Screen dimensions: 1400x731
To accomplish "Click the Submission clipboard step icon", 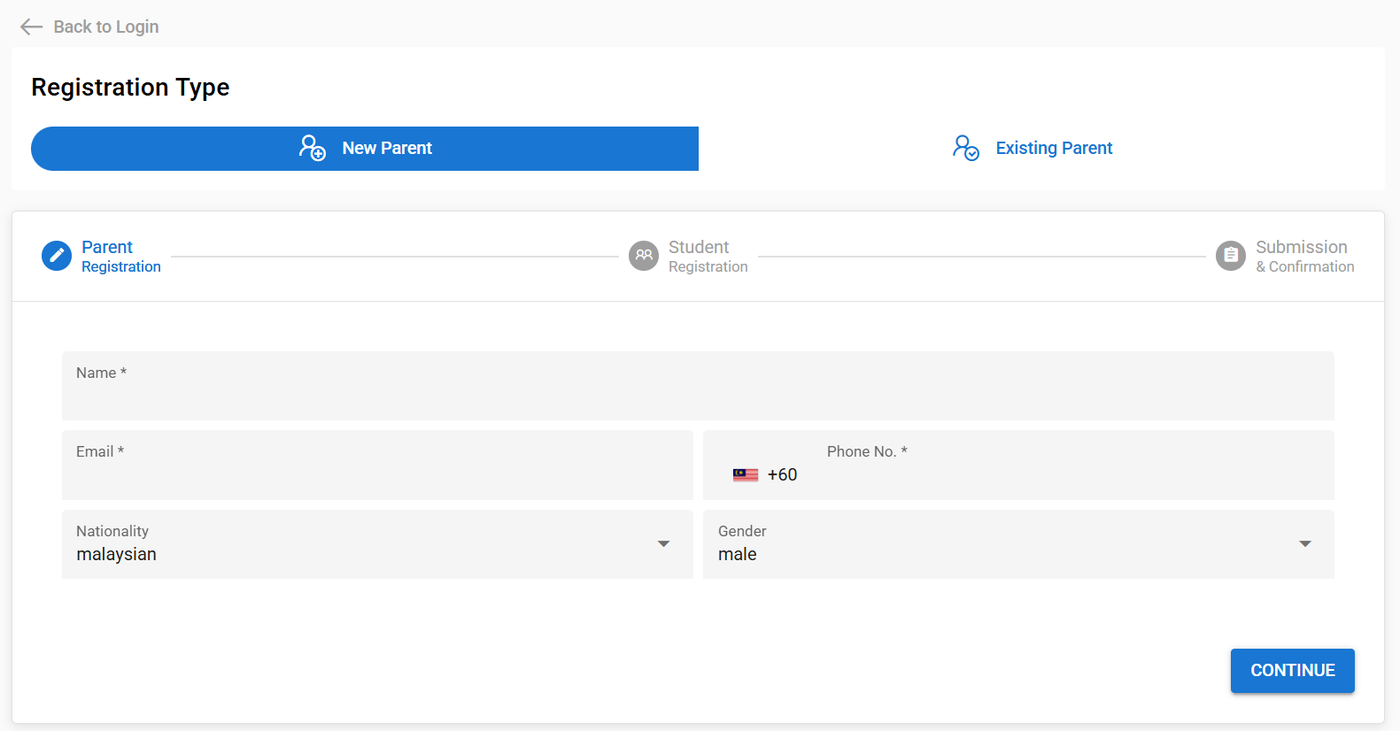I will click(1231, 256).
